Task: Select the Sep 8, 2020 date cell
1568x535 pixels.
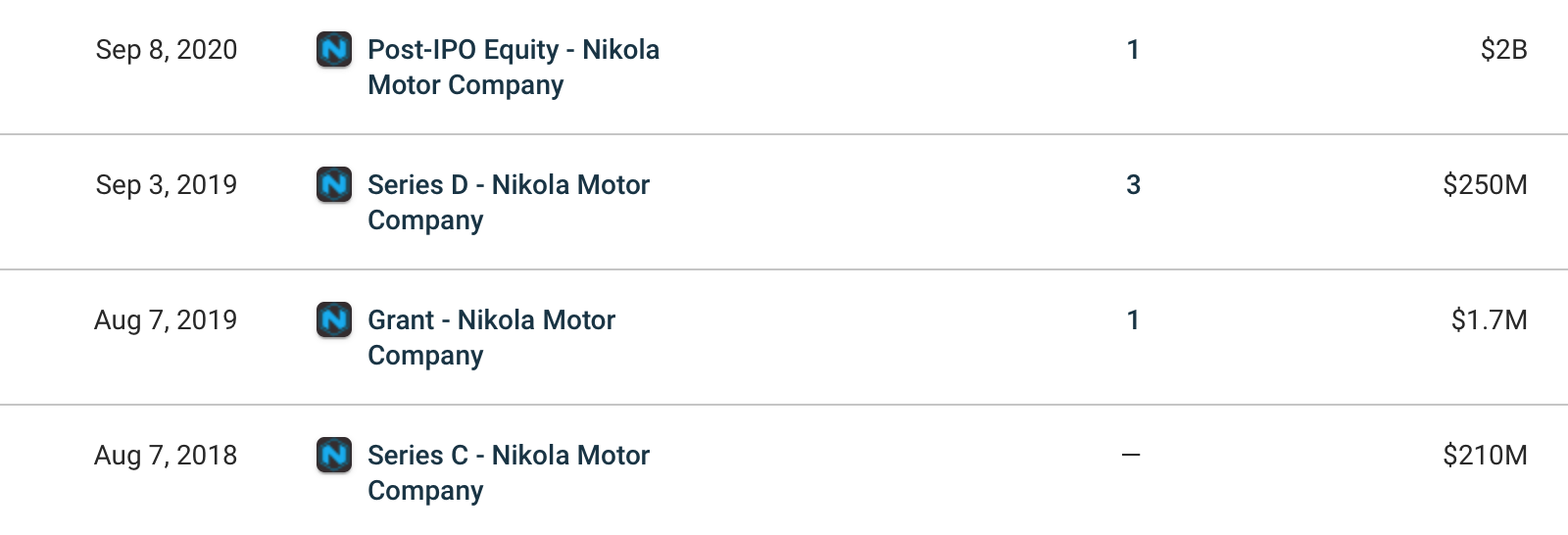Action: click(167, 50)
